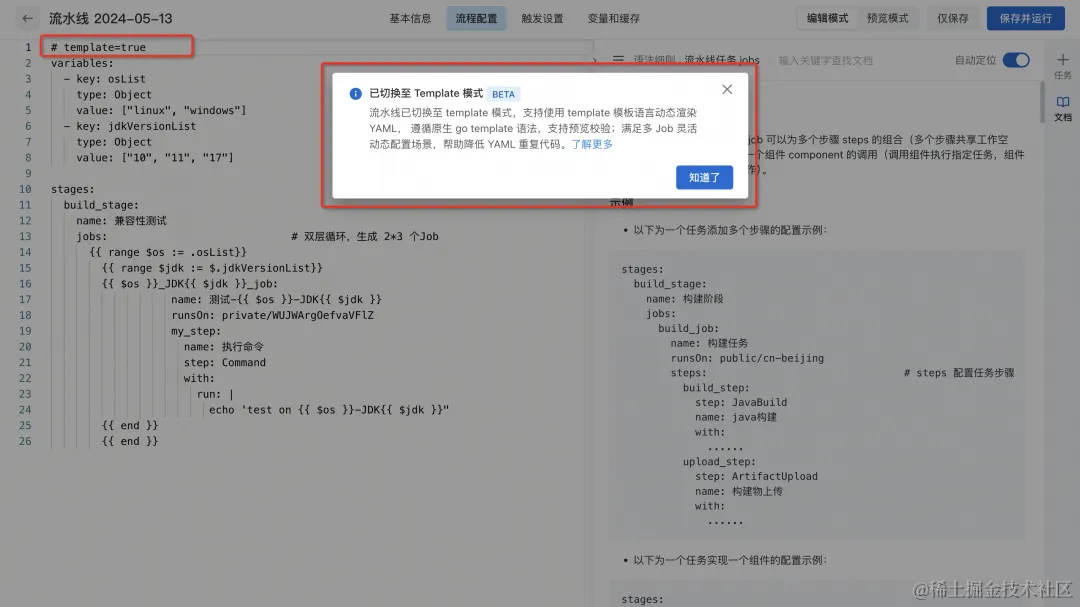Switch to the 流程配置 tab
The image size is (1080, 607).
476,19
